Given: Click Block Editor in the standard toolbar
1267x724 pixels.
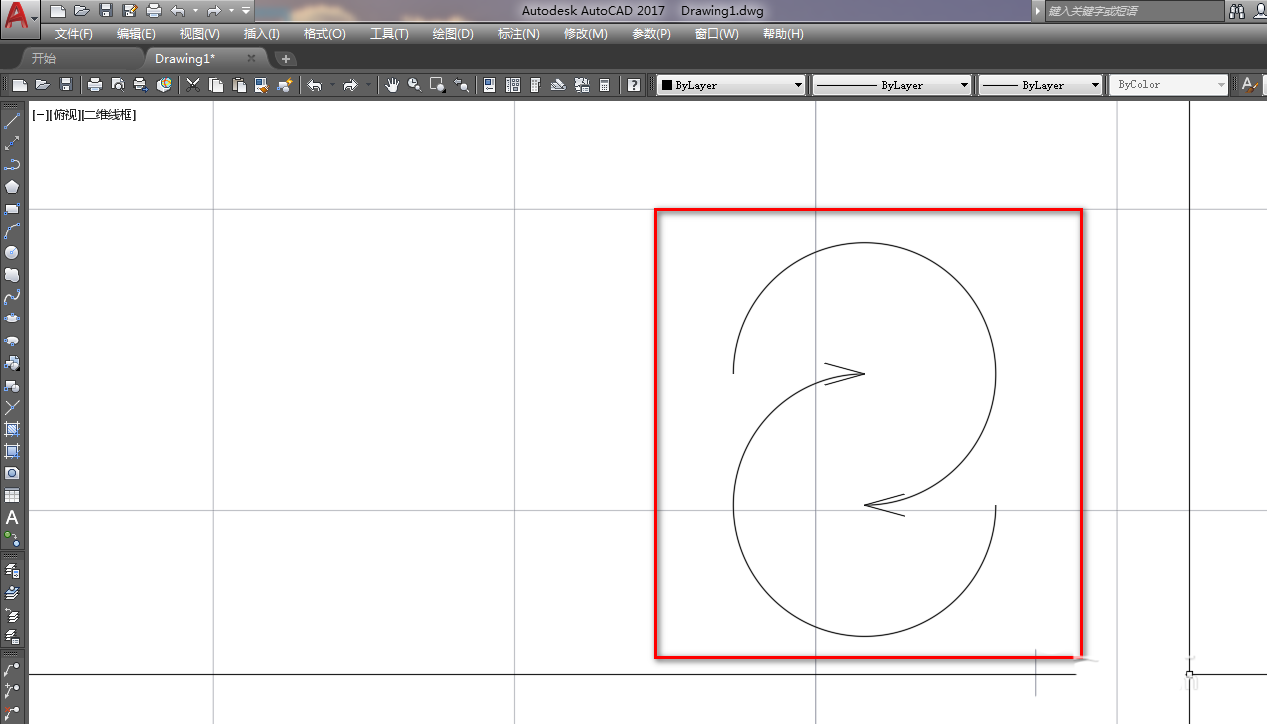Looking at the screenshot, I should pyautogui.click(x=285, y=85).
